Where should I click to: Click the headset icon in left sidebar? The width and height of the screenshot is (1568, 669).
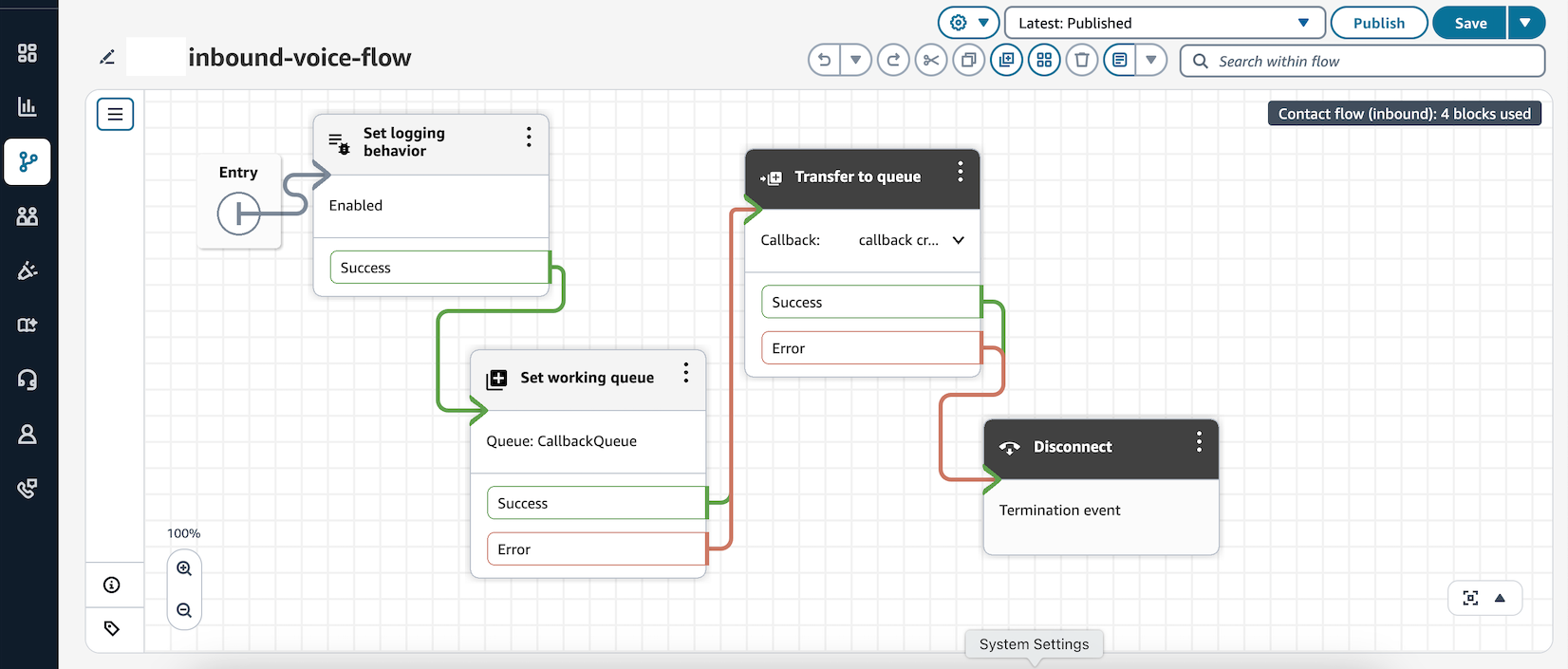[x=28, y=380]
